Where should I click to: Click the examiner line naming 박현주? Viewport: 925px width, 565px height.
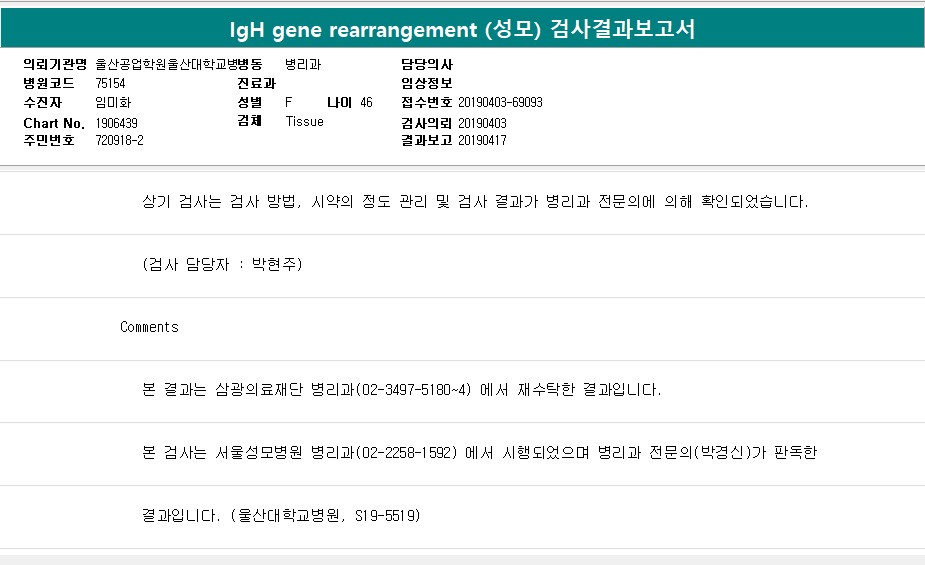pyautogui.click(x=222, y=265)
